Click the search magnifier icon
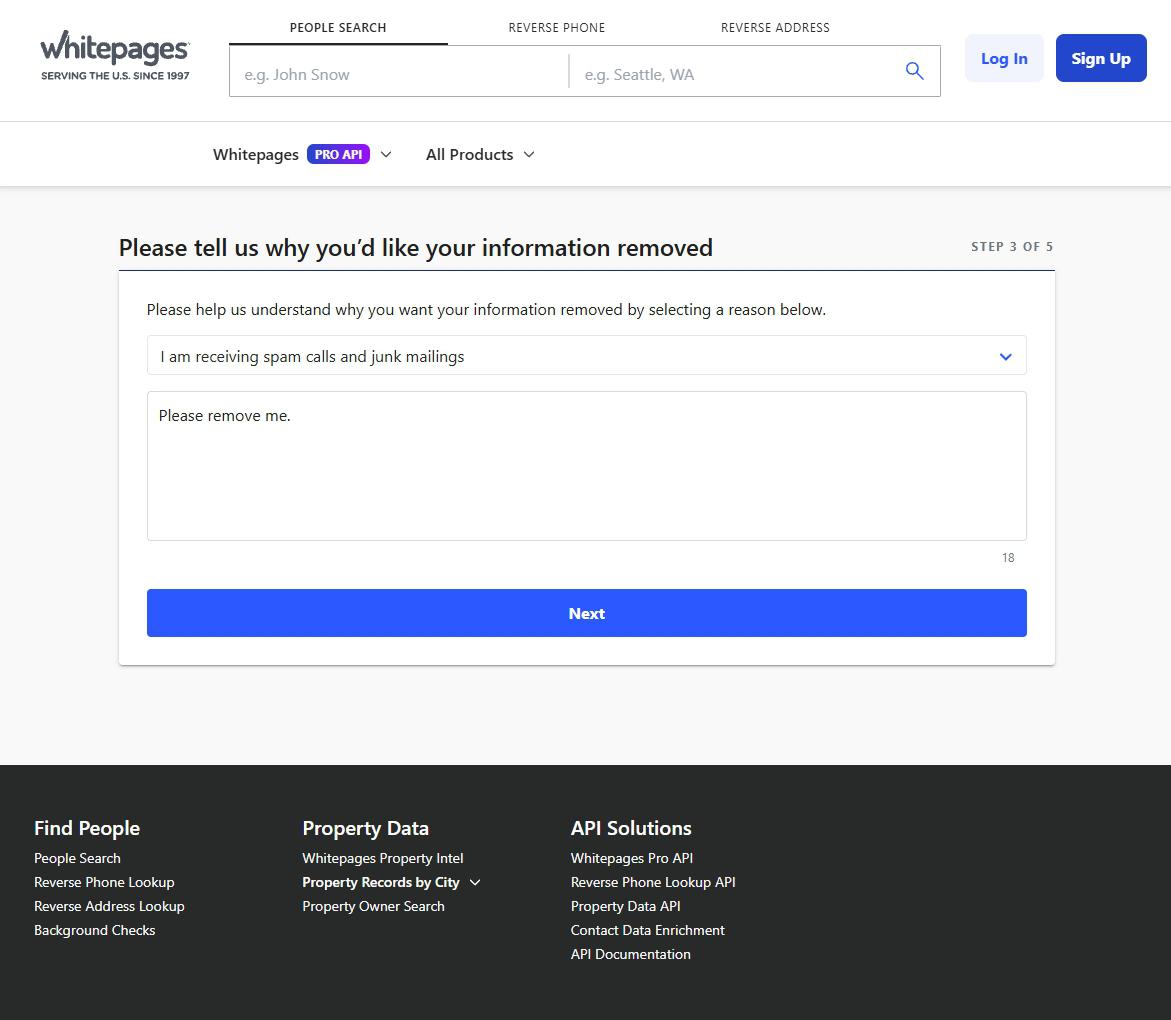 [914, 71]
